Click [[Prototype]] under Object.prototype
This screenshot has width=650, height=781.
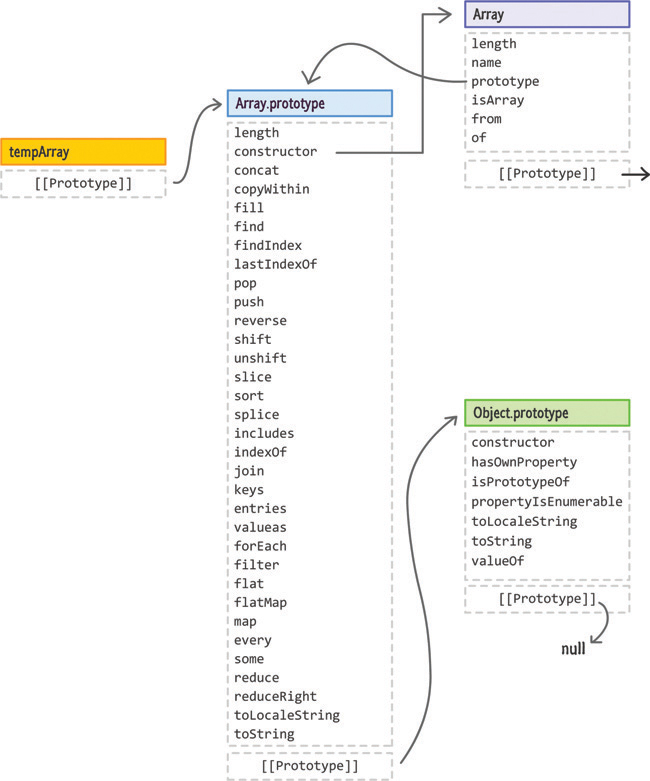pyautogui.click(x=547, y=599)
